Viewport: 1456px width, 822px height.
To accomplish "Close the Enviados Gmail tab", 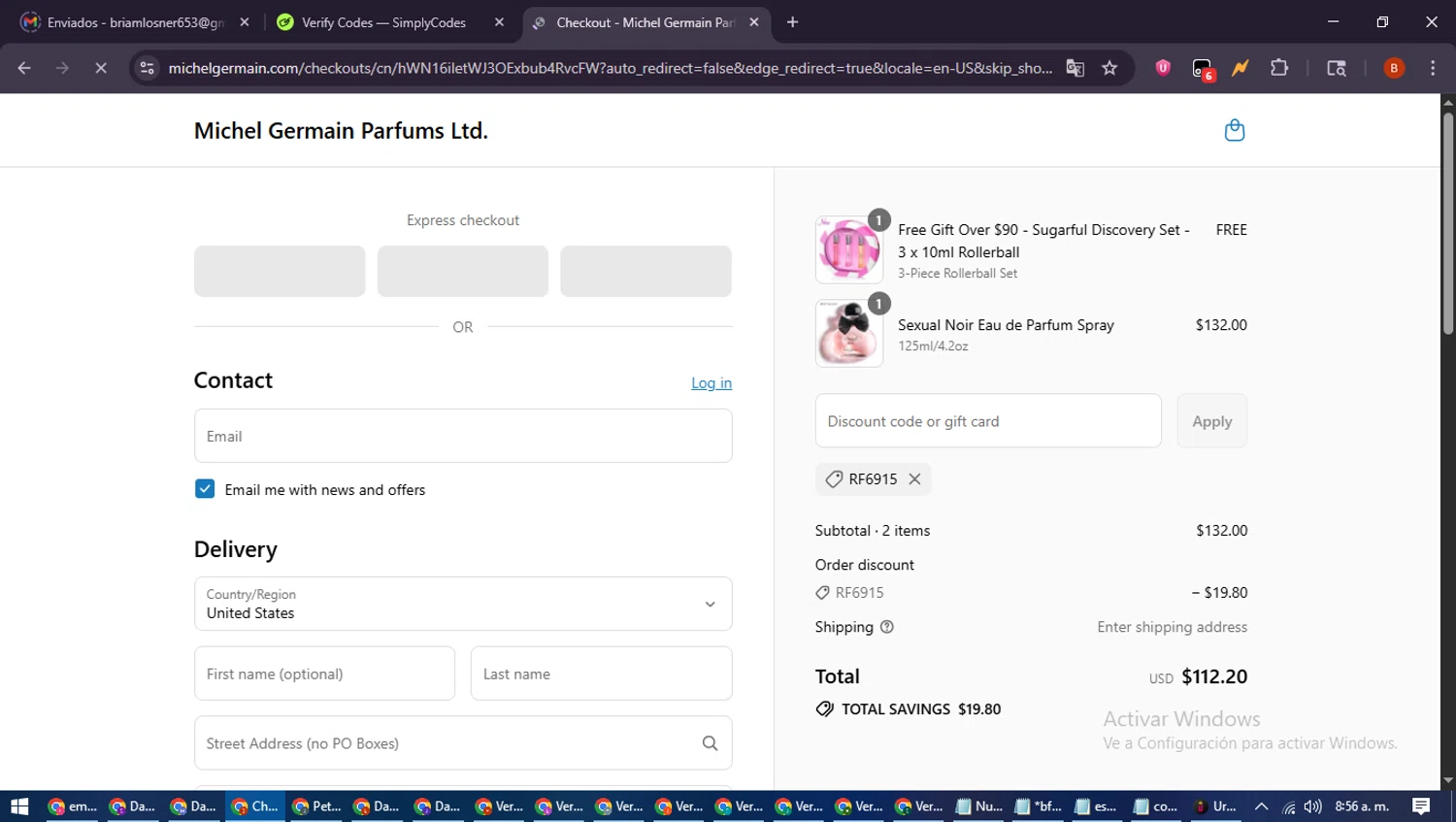I will point(245,22).
